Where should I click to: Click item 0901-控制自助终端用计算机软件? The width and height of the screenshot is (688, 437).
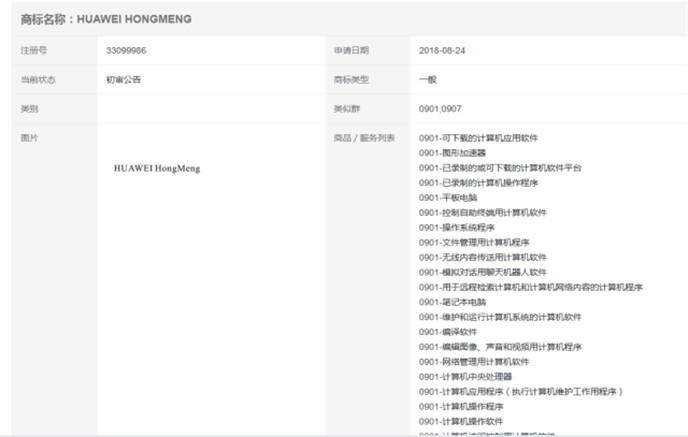pyautogui.click(x=483, y=213)
